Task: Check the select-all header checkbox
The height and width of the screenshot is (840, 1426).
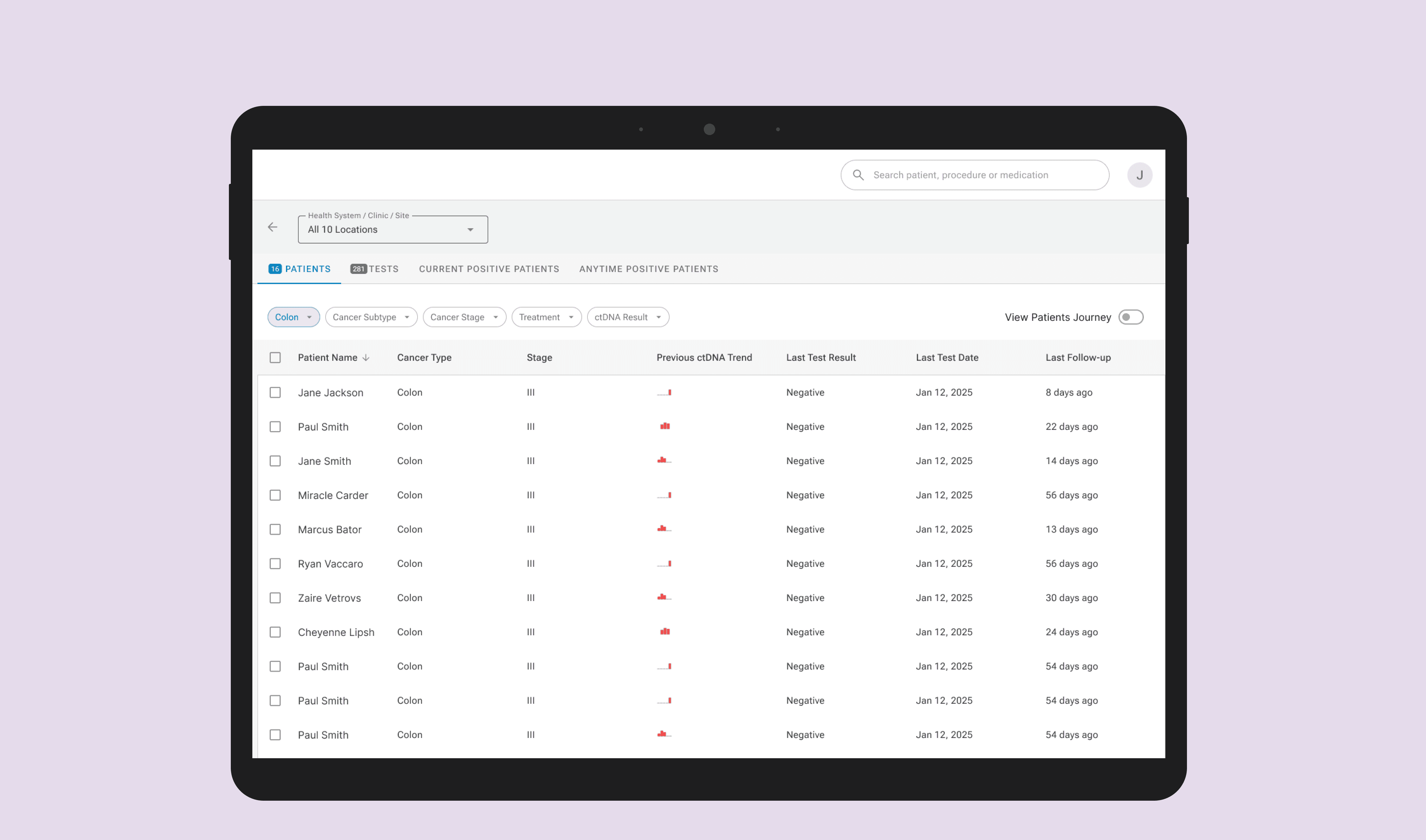Action: pos(275,358)
